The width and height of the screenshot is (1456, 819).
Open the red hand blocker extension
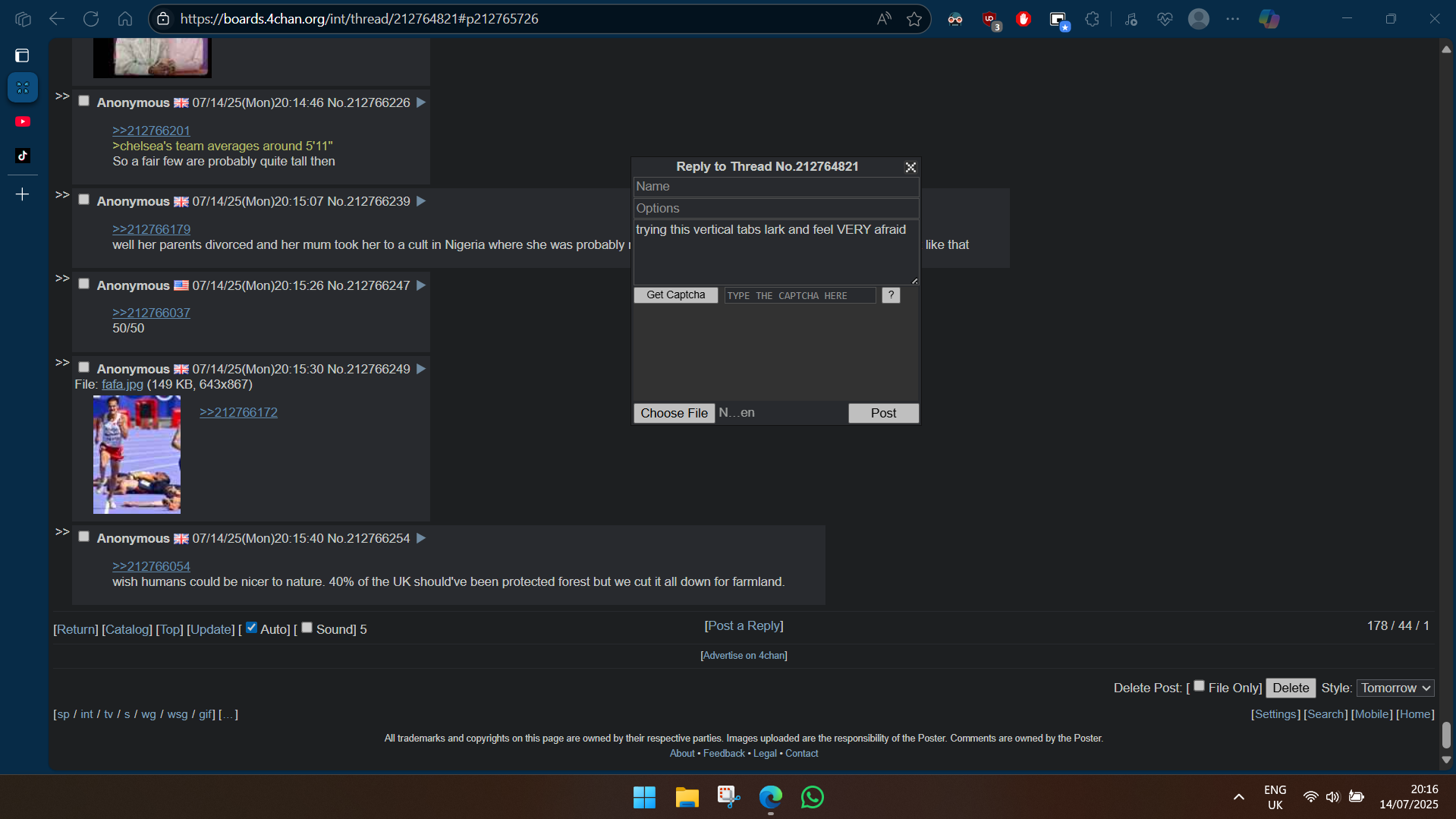pyautogui.click(x=1024, y=19)
